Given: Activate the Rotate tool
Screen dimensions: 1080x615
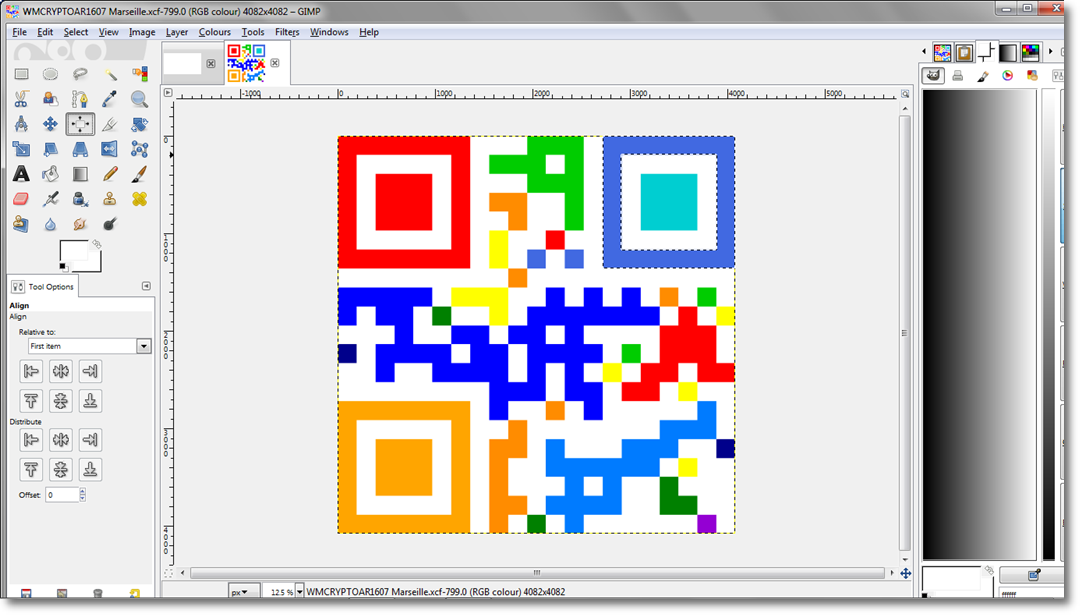Looking at the screenshot, I should [139, 124].
